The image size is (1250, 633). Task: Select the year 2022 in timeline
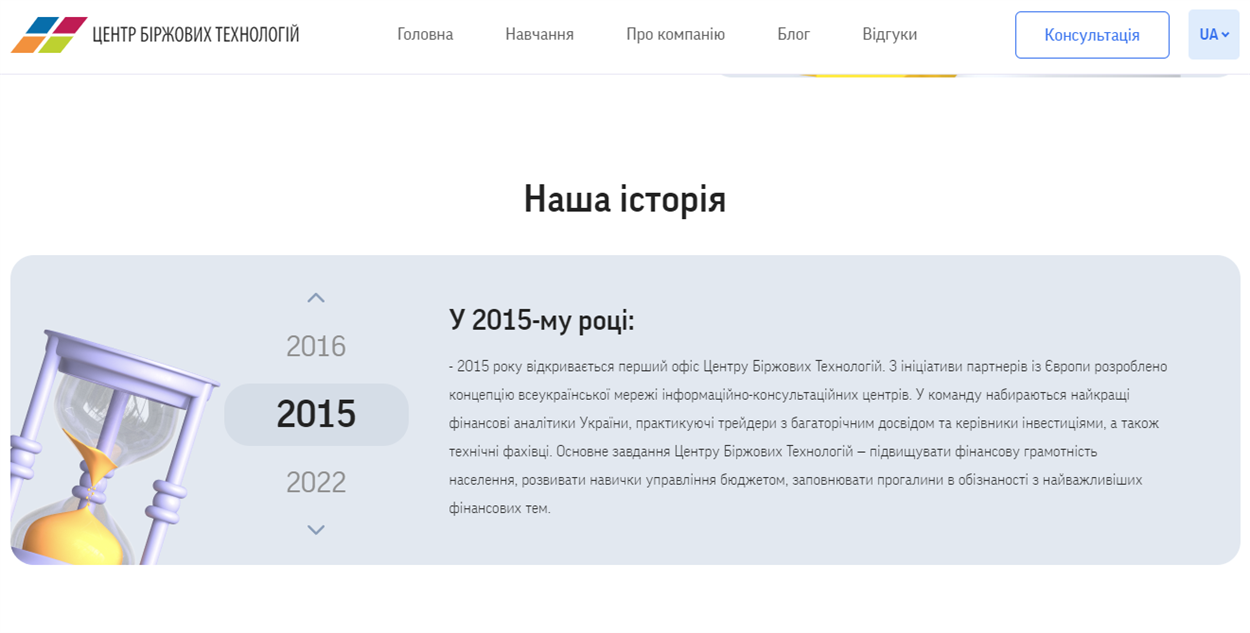[x=316, y=482]
